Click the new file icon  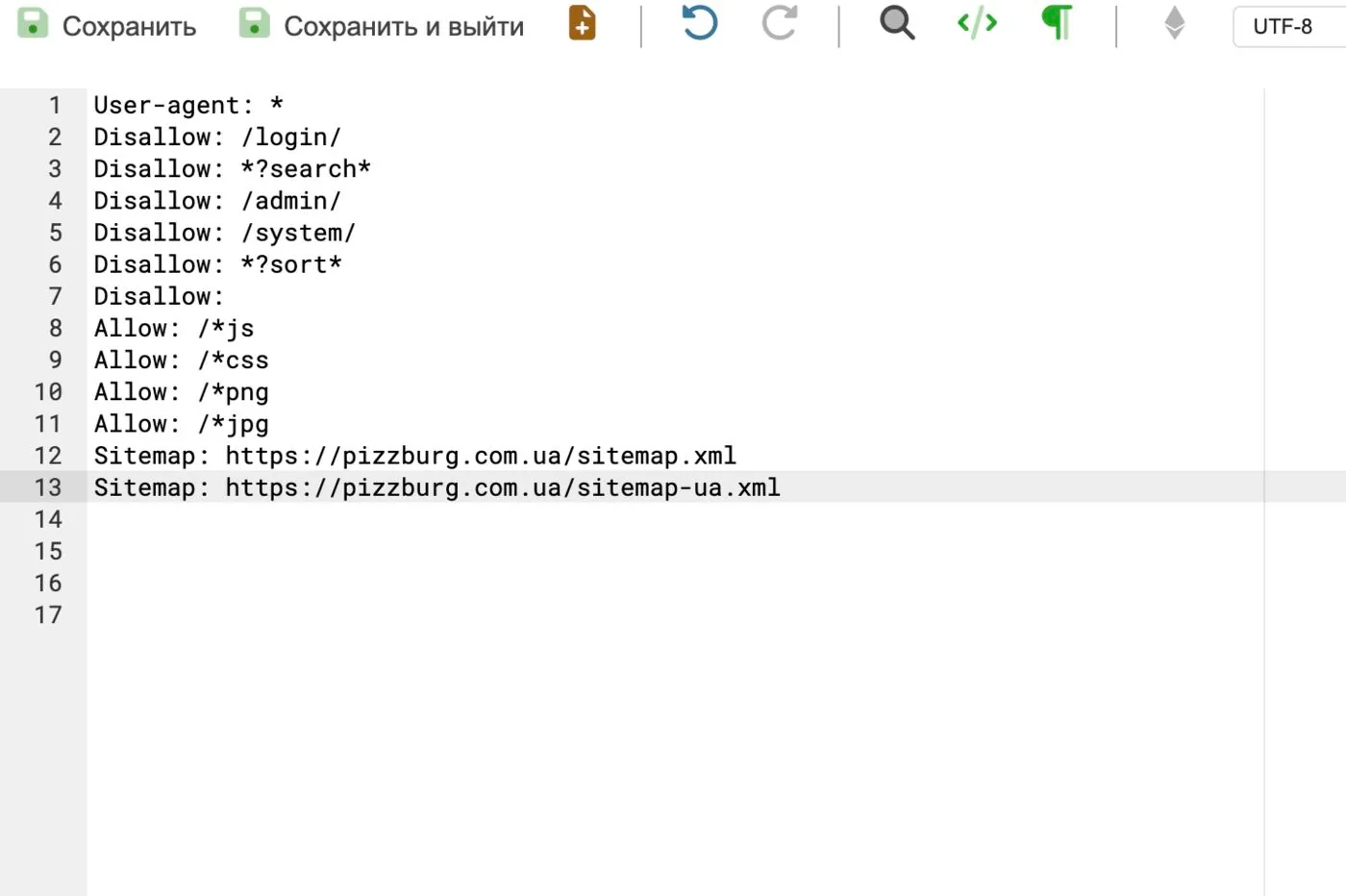coord(582,23)
